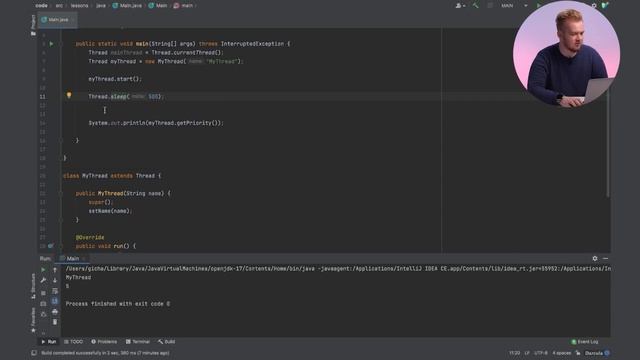Close the Main.java editor tab
The image size is (640, 360).
tap(73, 20)
